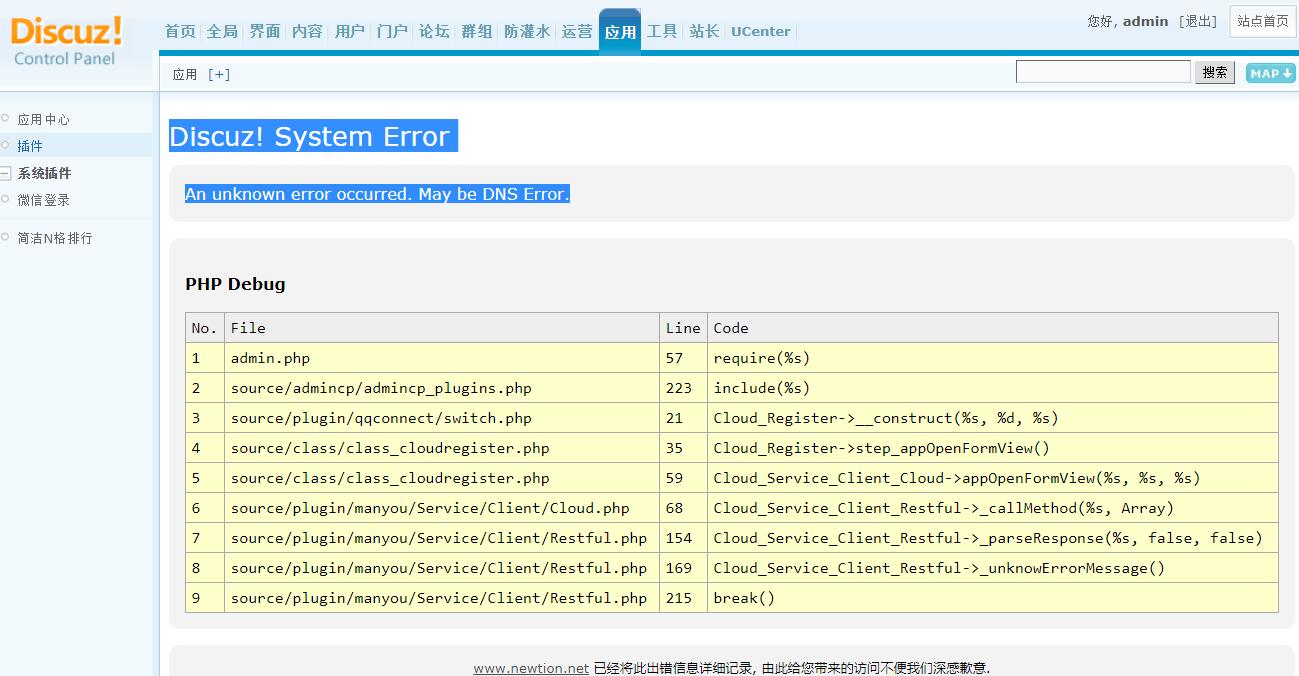
Task: Click the include(%s) code cell
Action: pyautogui.click(x=993, y=388)
